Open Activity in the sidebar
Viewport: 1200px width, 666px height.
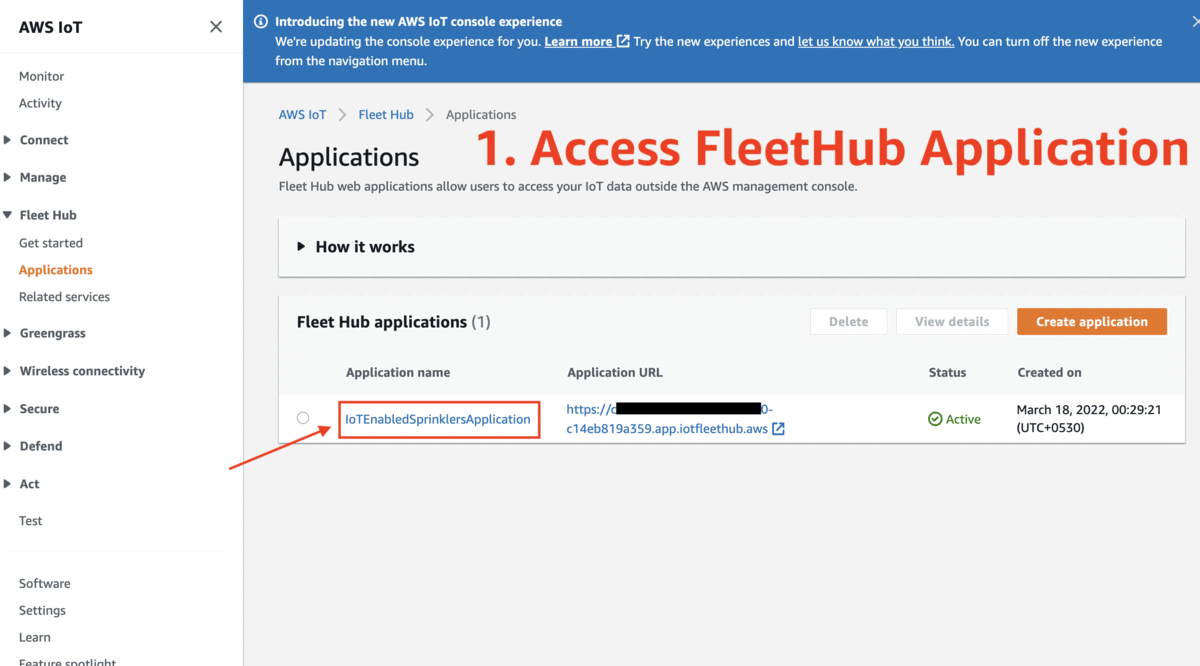pyautogui.click(x=40, y=103)
